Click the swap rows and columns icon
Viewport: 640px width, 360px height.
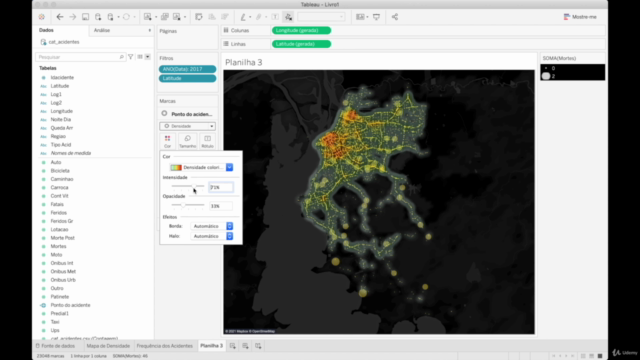199,17
